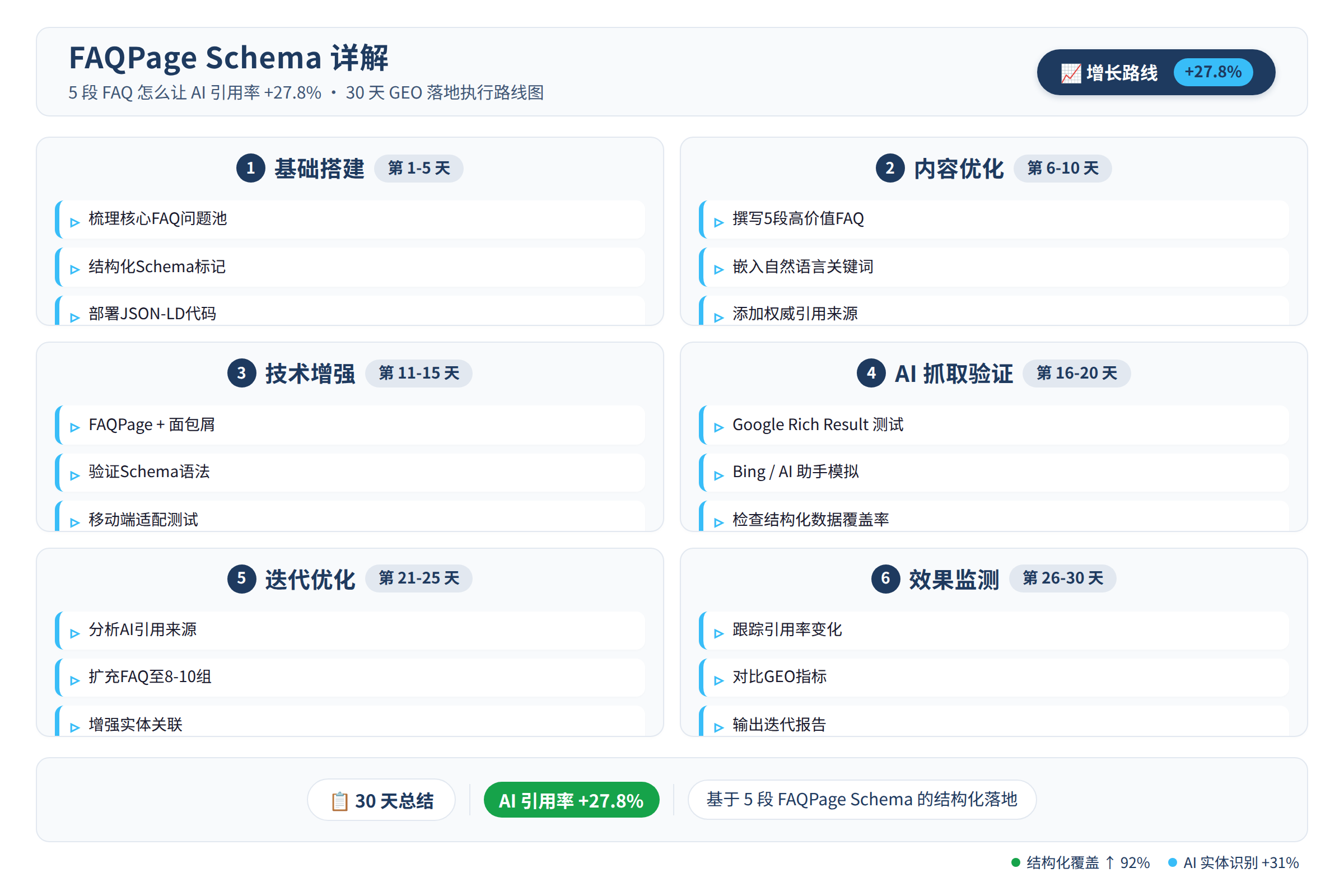1344x896 pixels.
Task: Click step number 3 circle for 技术增强
Action: coord(241,373)
